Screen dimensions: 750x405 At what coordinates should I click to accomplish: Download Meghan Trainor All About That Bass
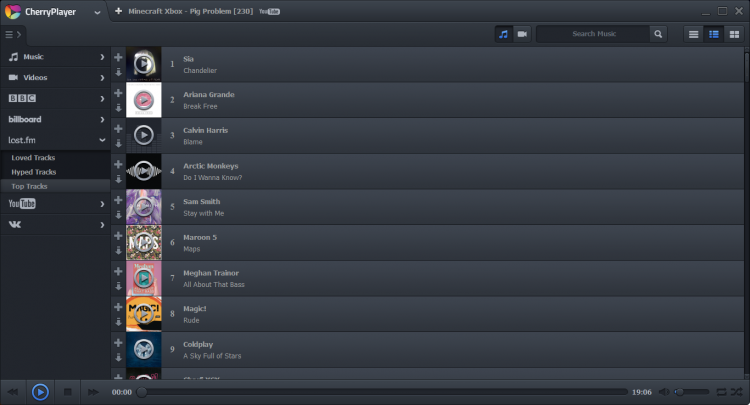[x=118, y=286]
